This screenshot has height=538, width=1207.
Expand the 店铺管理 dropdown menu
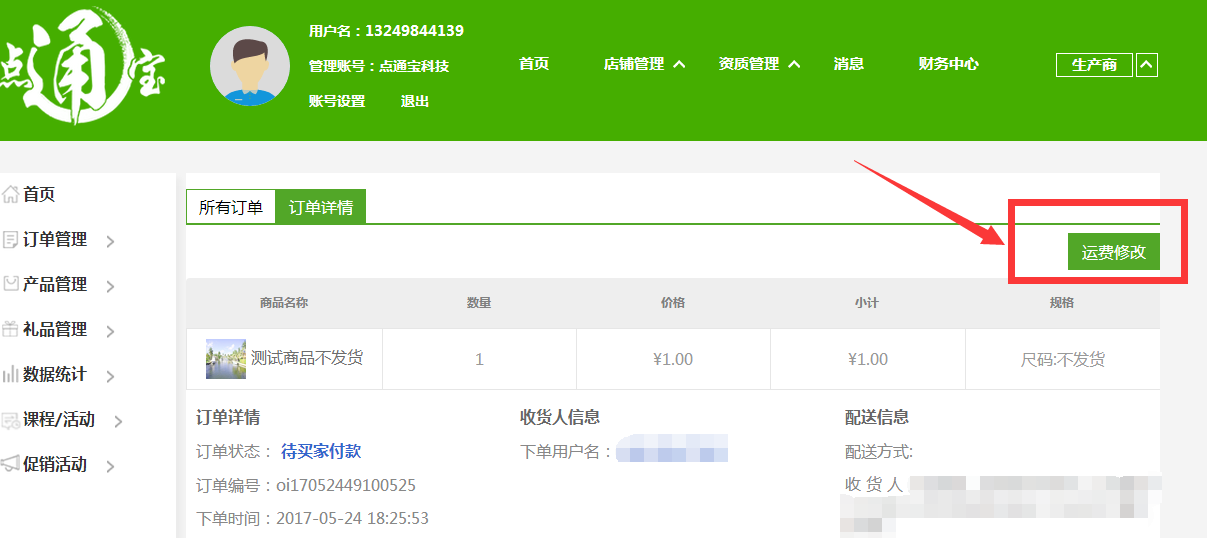(x=644, y=64)
